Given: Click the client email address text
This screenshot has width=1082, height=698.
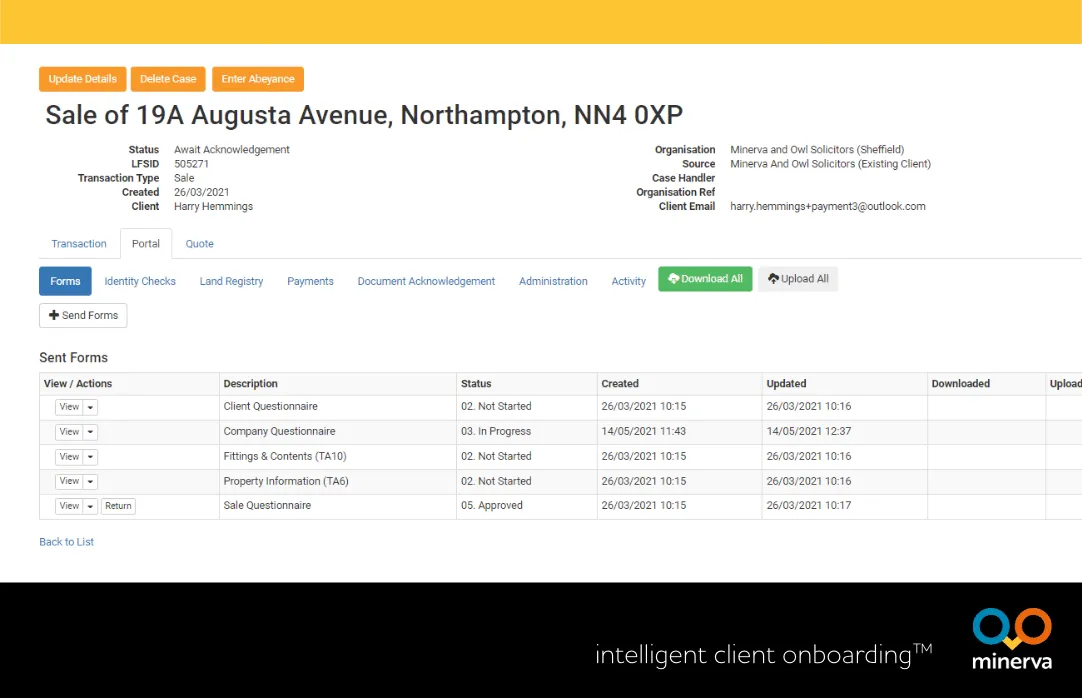Looking at the screenshot, I should point(828,206).
